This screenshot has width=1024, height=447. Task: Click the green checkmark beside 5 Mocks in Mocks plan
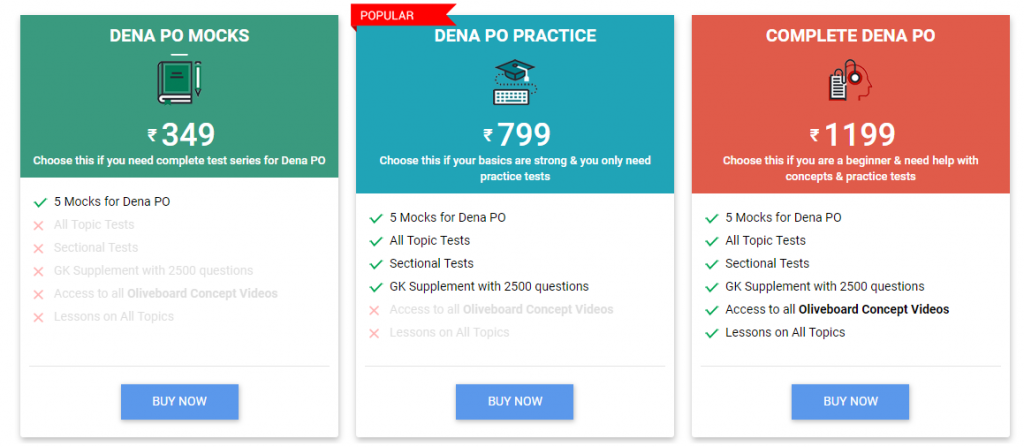click(39, 203)
